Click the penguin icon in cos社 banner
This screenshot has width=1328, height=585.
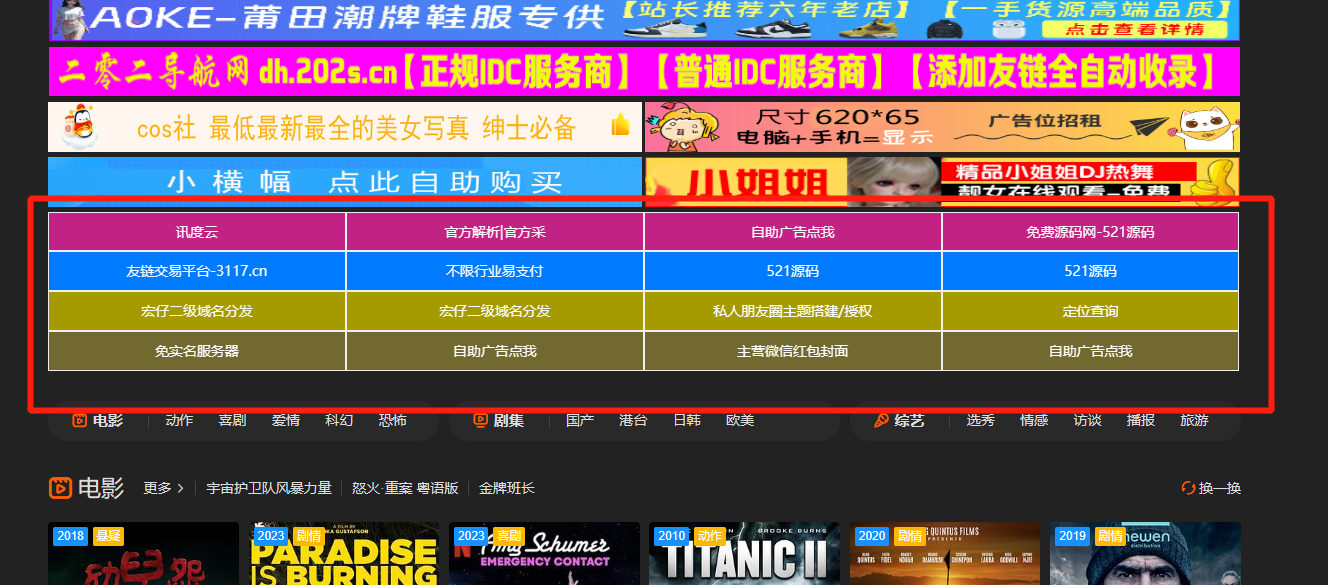(x=78, y=126)
